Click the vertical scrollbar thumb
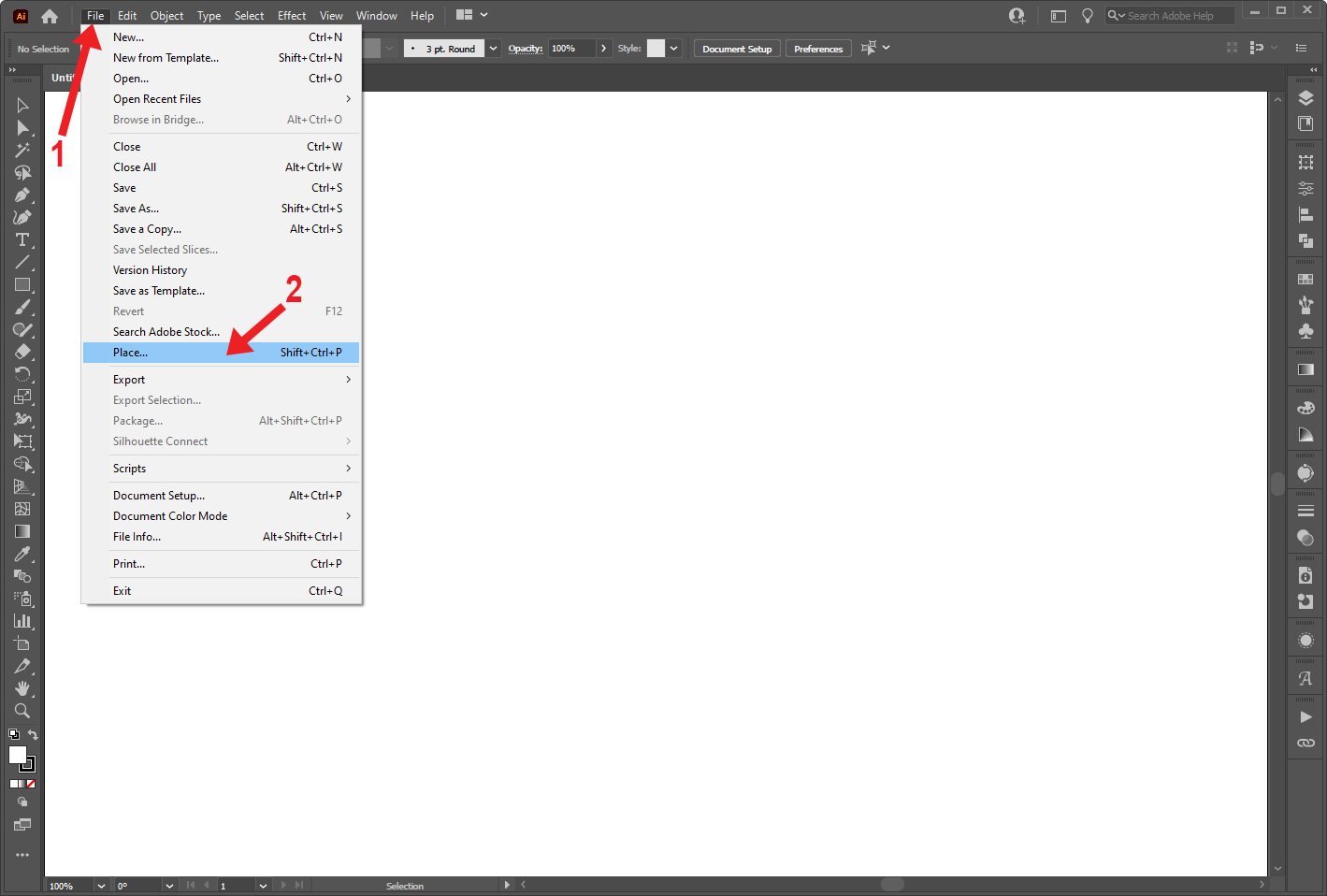1327x896 pixels. pyautogui.click(x=1277, y=484)
